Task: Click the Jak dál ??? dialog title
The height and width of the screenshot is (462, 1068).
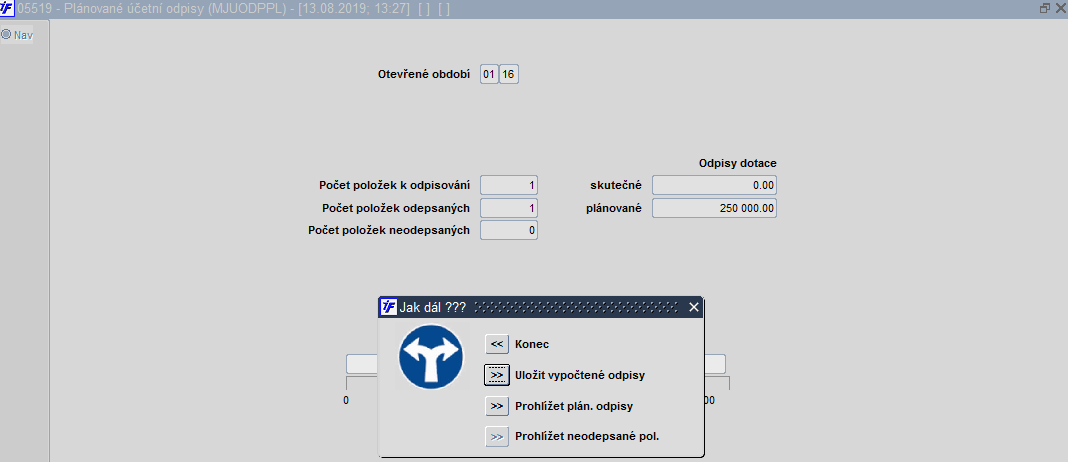Action: [433, 307]
